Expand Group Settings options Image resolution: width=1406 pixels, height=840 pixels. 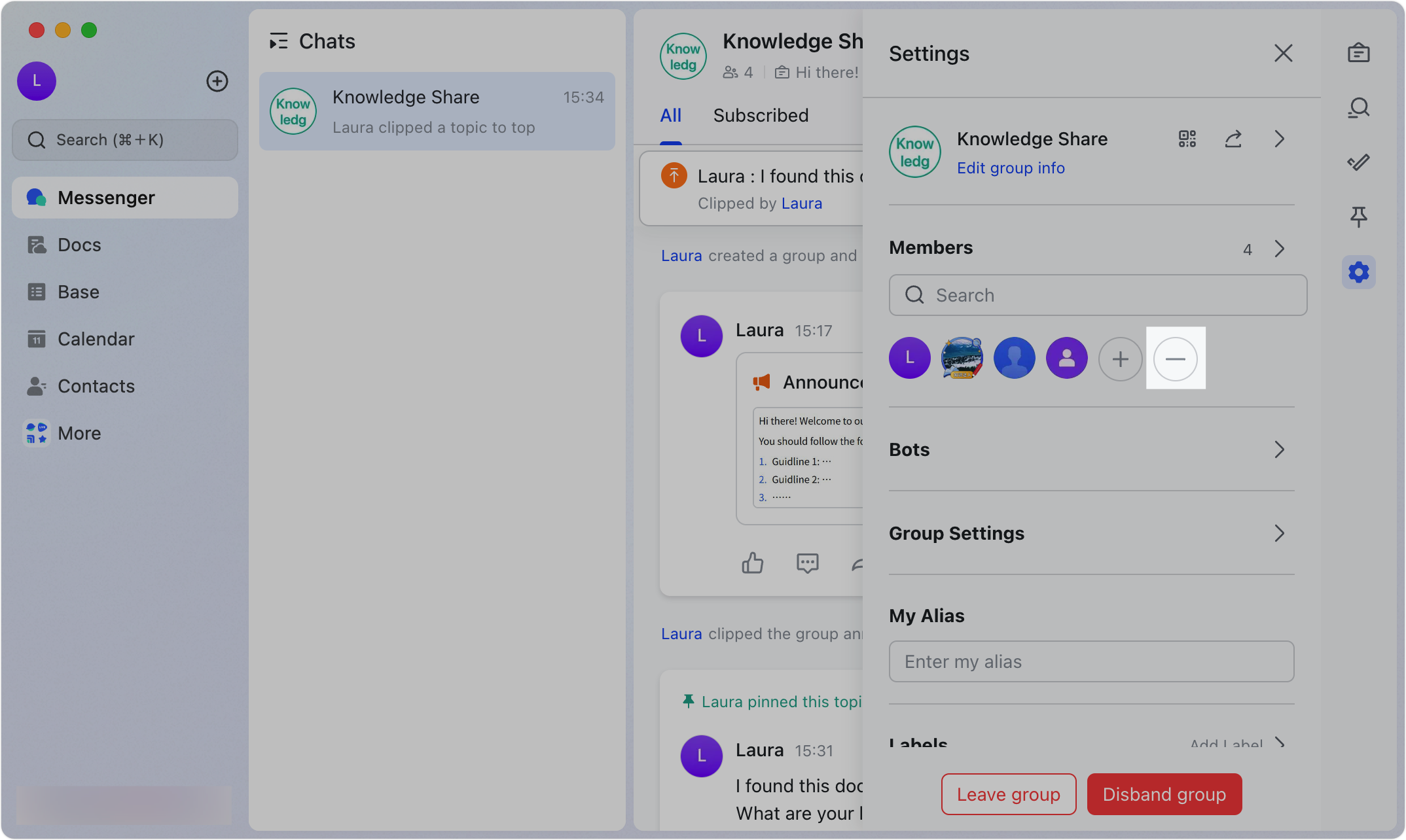pyautogui.click(x=1280, y=533)
